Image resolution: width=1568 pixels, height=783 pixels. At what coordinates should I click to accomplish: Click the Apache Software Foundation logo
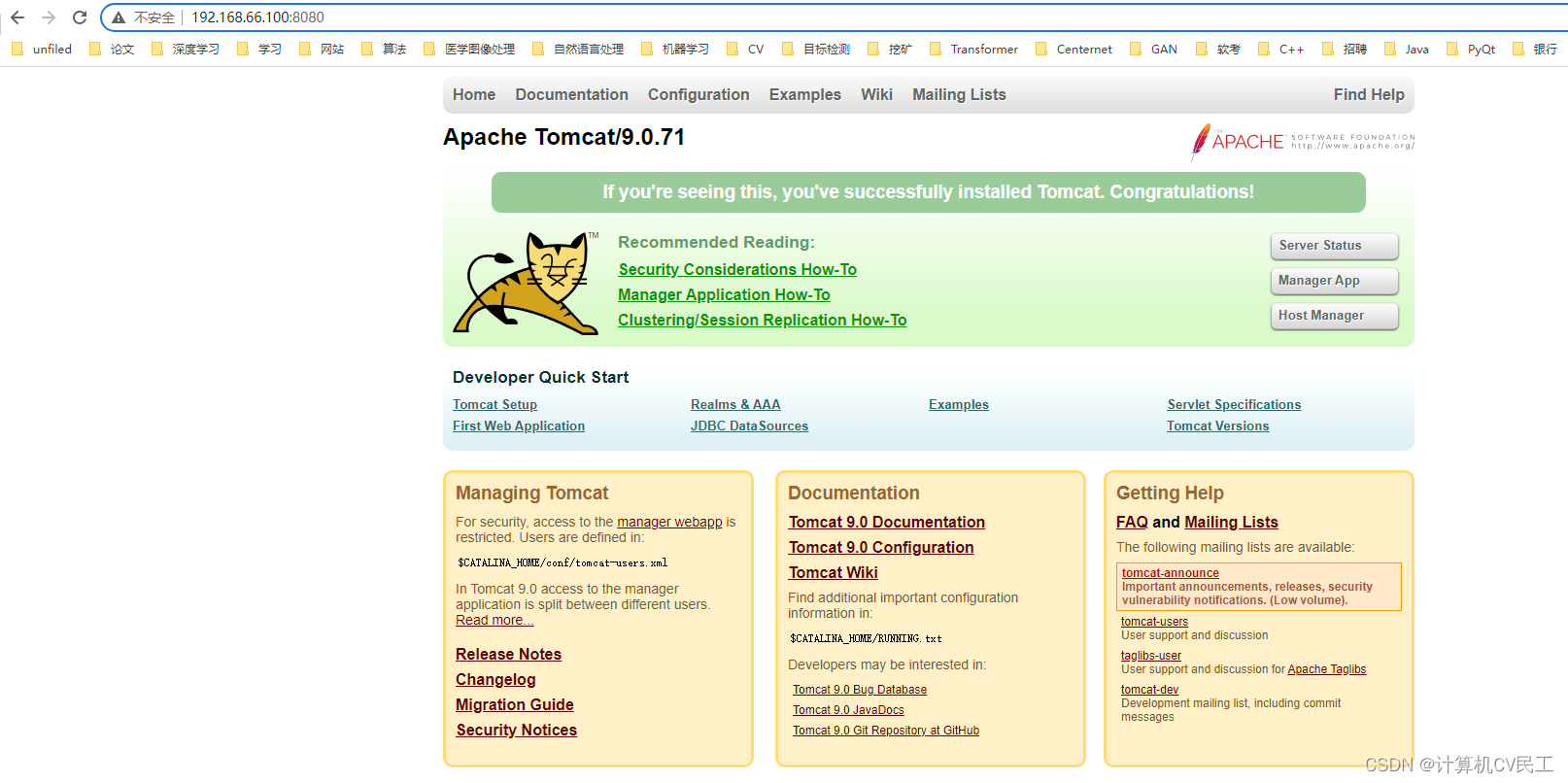point(1303,142)
